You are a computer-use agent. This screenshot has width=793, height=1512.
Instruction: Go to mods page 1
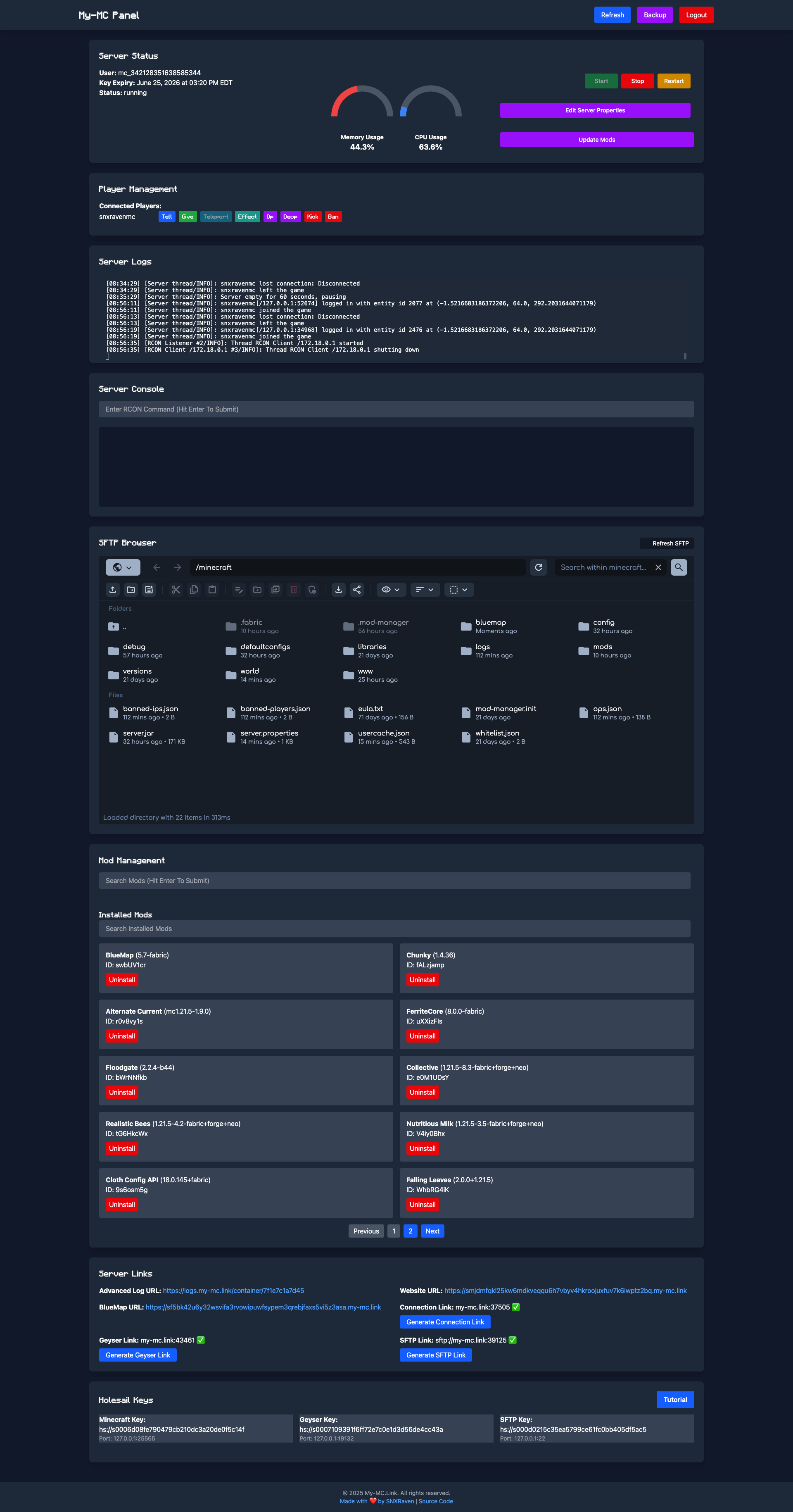point(394,1231)
